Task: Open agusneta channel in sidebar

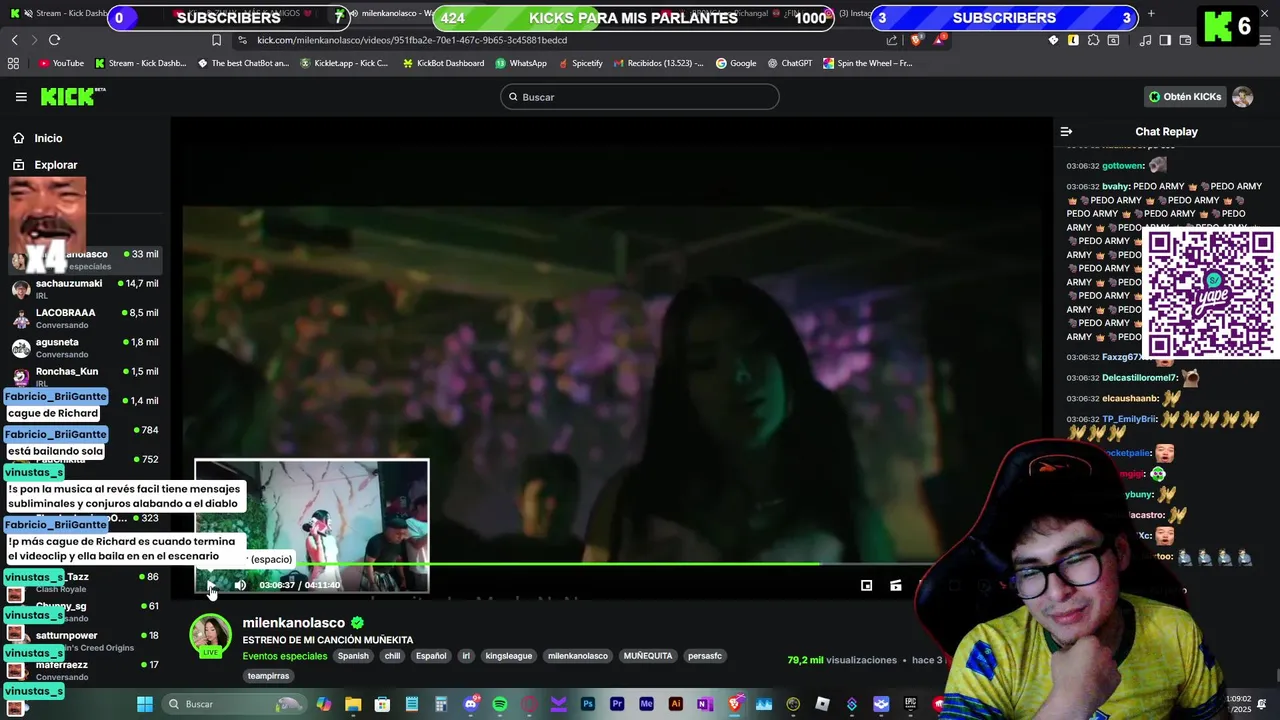Action: click(85, 347)
